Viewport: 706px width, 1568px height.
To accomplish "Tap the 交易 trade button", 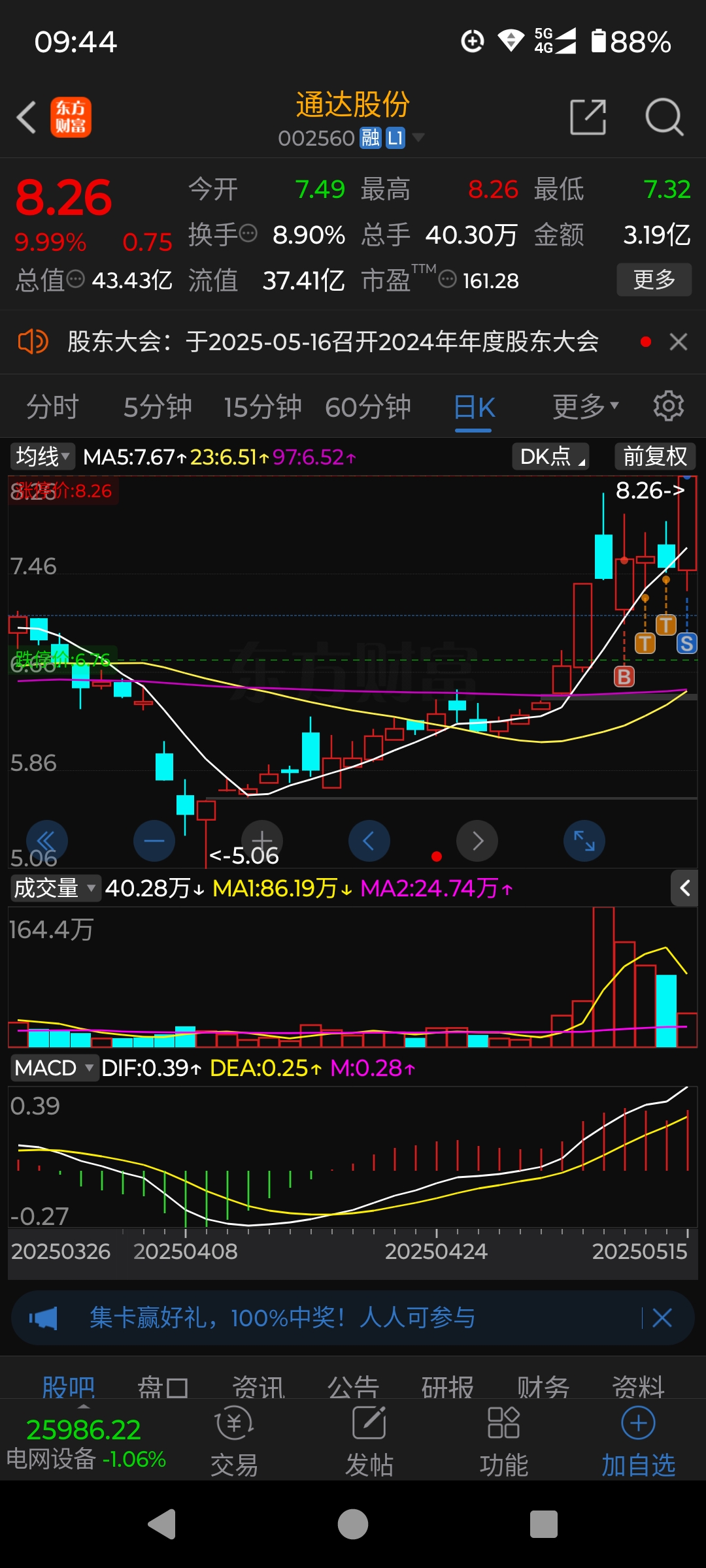I will [234, 1442].
